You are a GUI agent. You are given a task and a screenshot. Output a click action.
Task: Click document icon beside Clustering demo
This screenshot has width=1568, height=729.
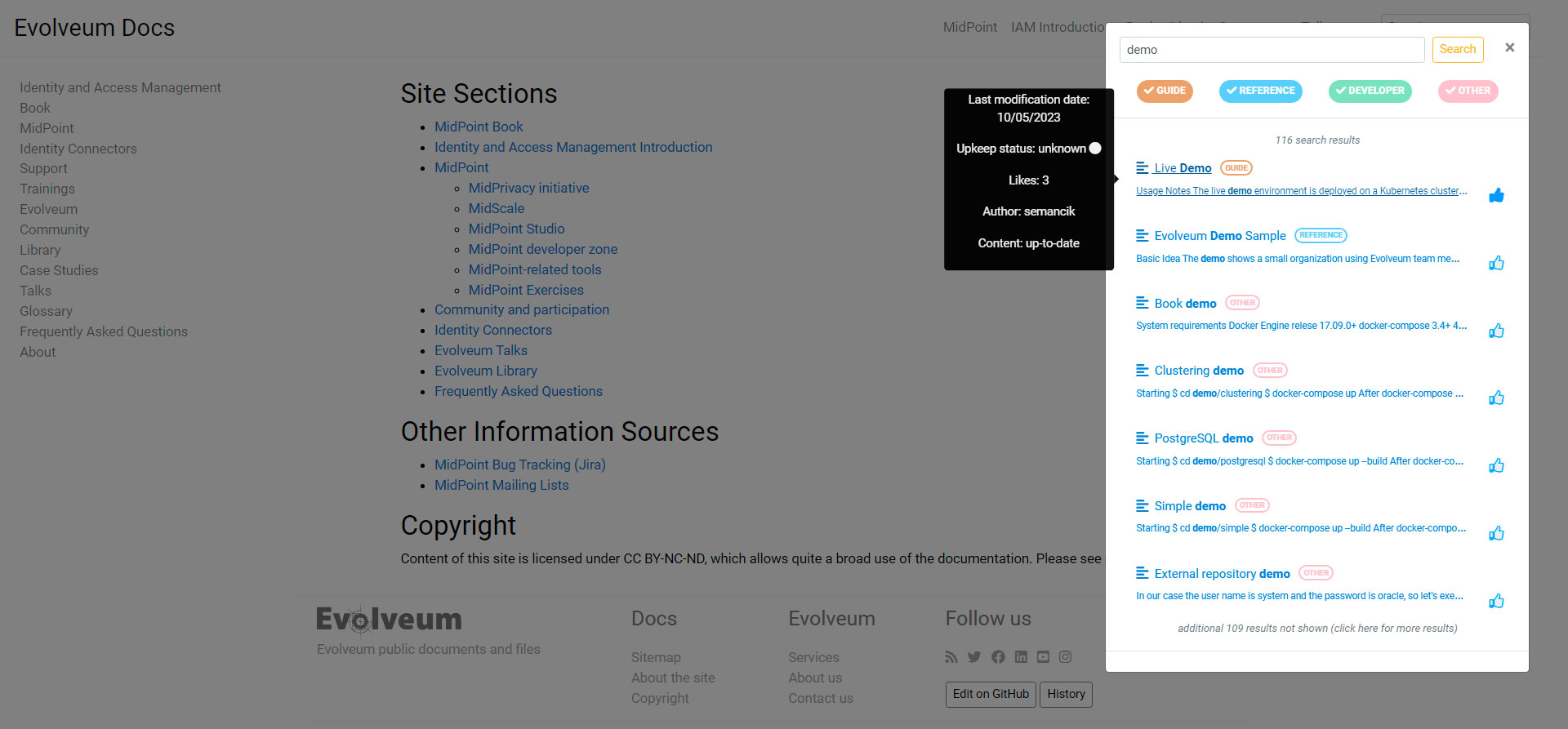coord(1142,370)
